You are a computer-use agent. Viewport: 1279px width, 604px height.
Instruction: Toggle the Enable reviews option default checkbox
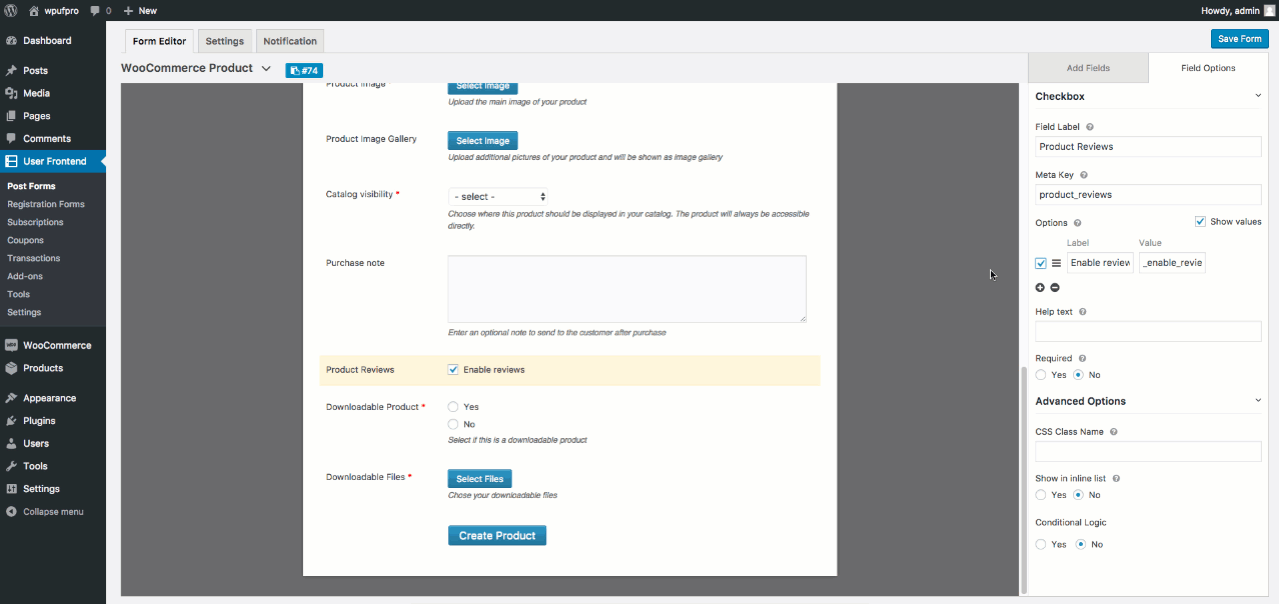pyautogui.click(x=1041, y=263)
